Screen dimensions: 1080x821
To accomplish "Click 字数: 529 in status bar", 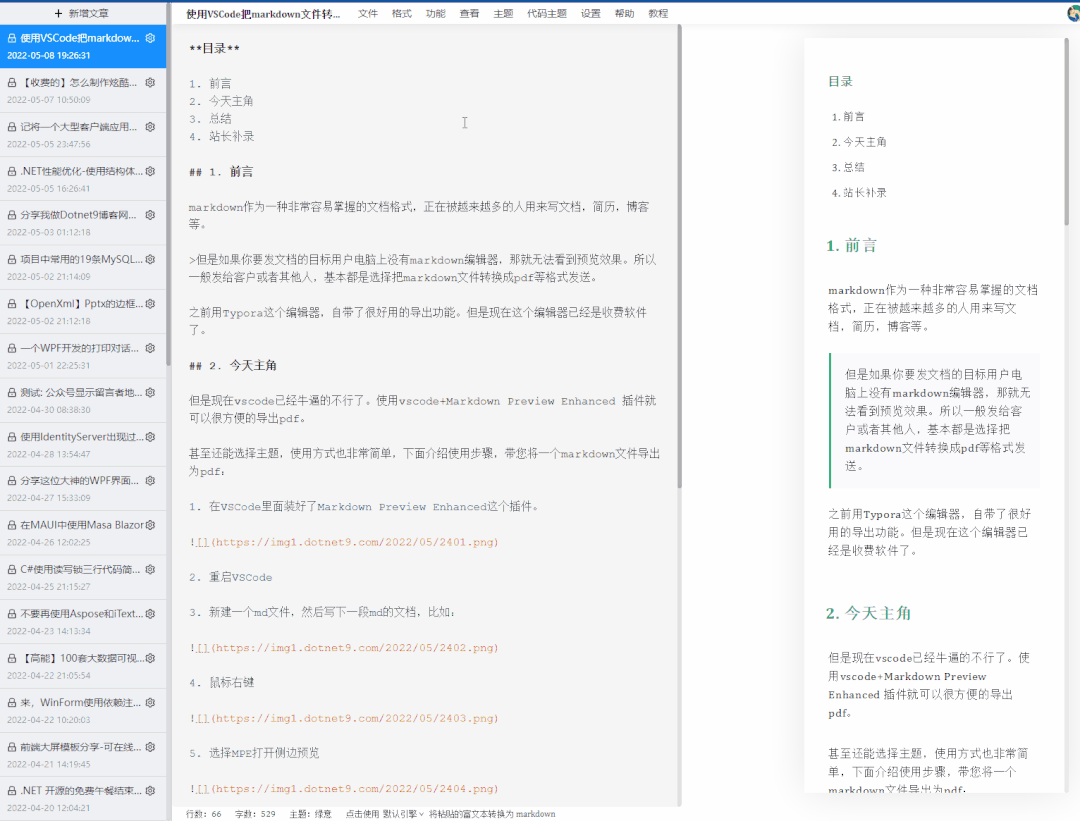I will 255,813.
